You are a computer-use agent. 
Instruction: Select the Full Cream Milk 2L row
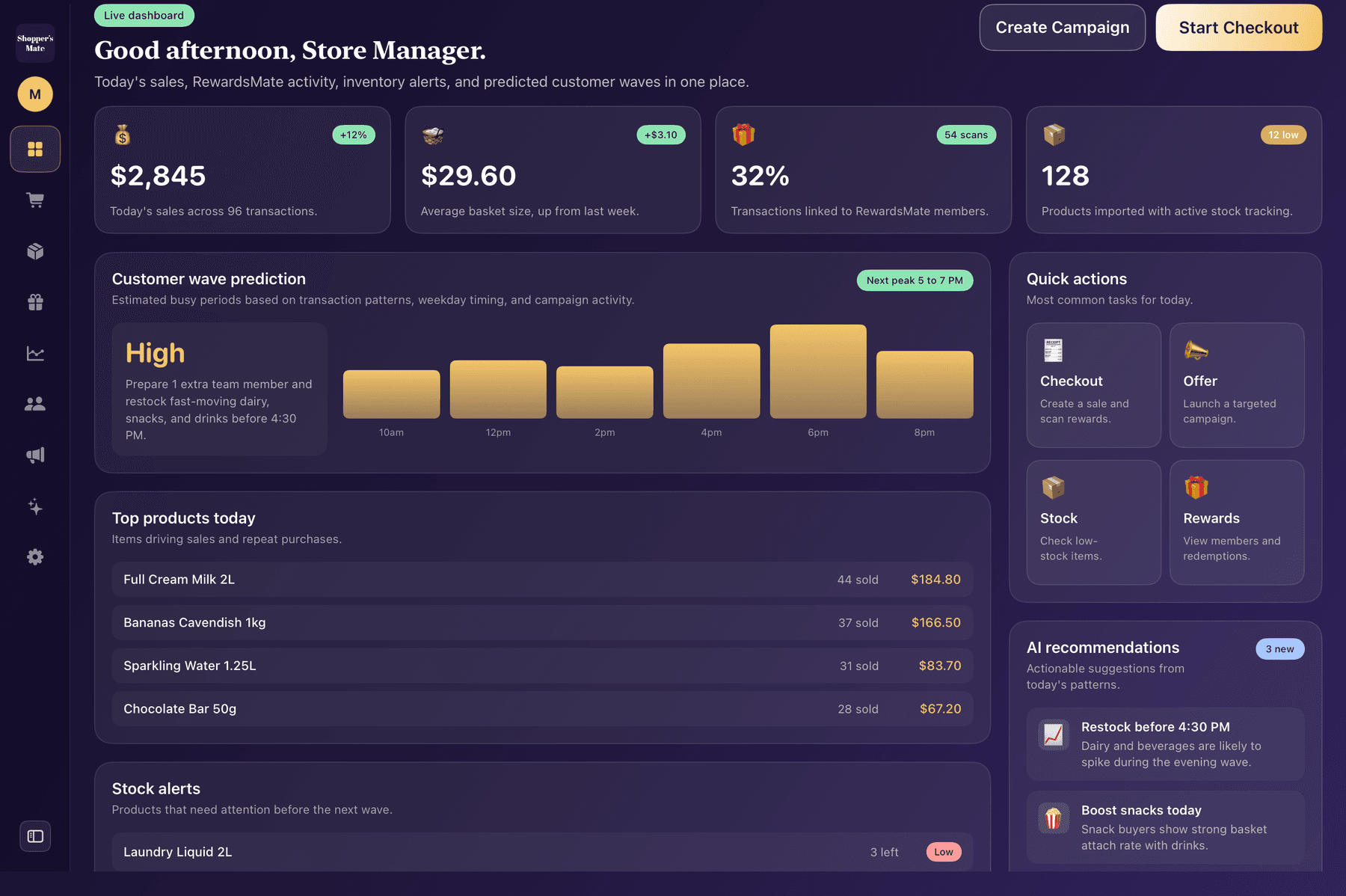542,580
